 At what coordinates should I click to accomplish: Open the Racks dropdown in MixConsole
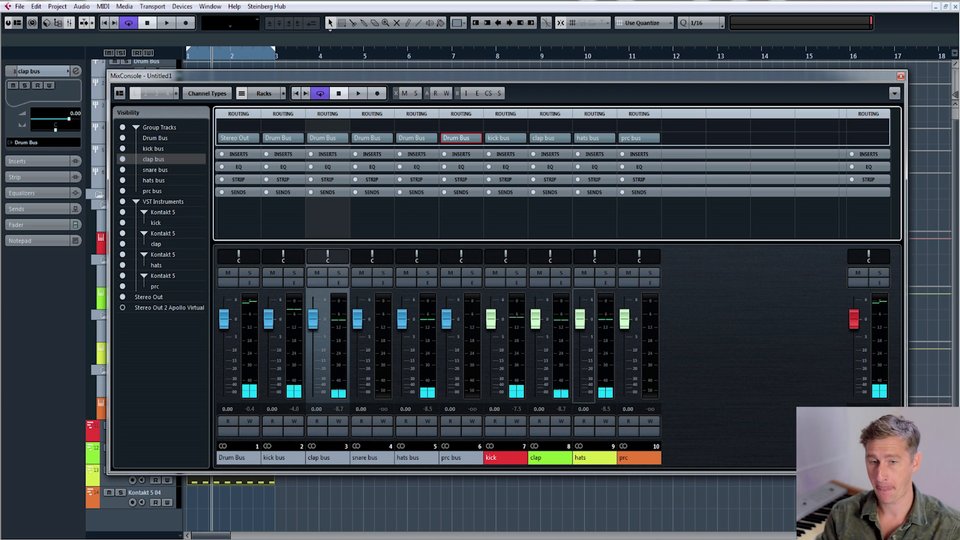[x=264, y=93]
